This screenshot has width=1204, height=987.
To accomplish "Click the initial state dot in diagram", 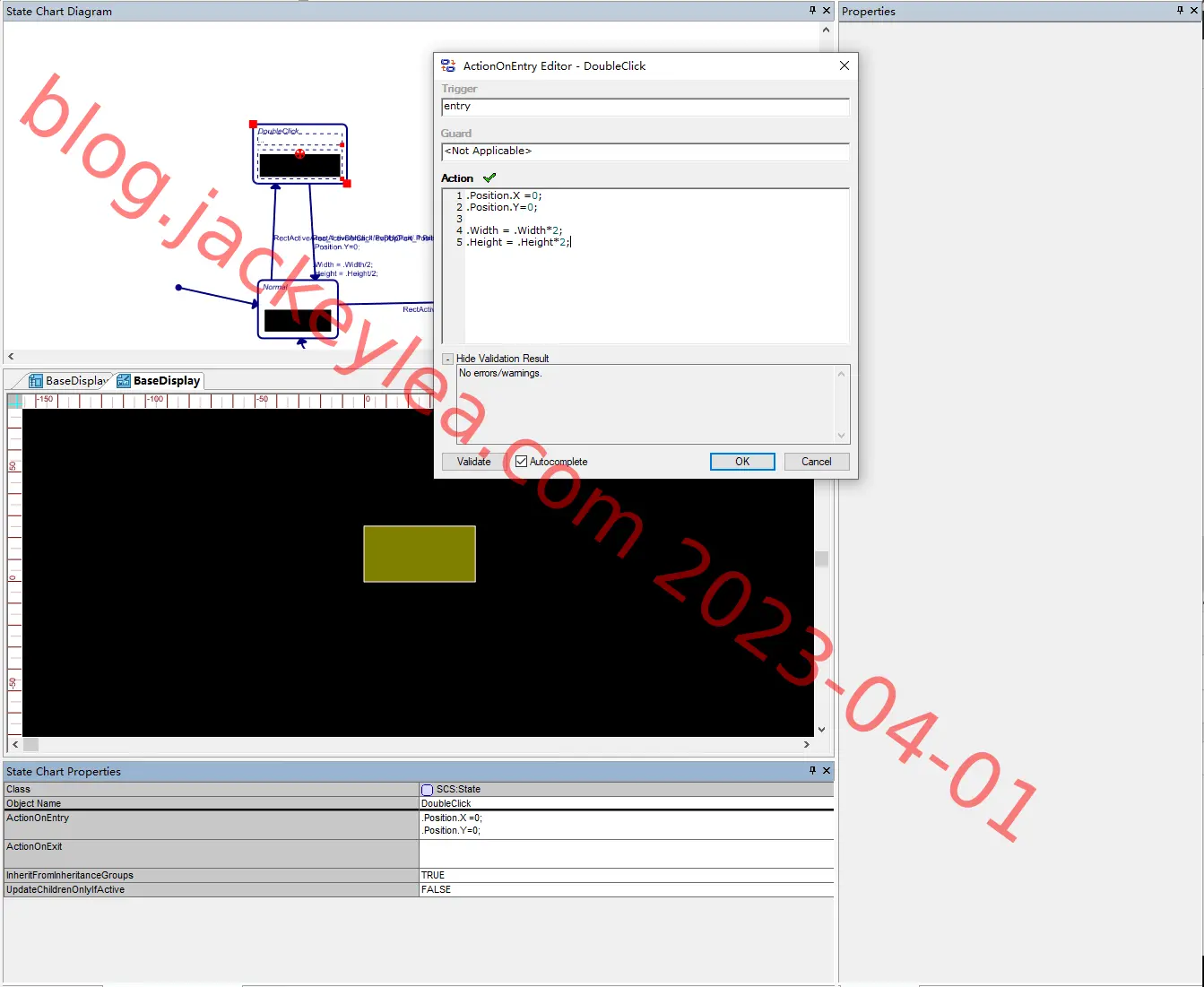I will tap(178, 288).
